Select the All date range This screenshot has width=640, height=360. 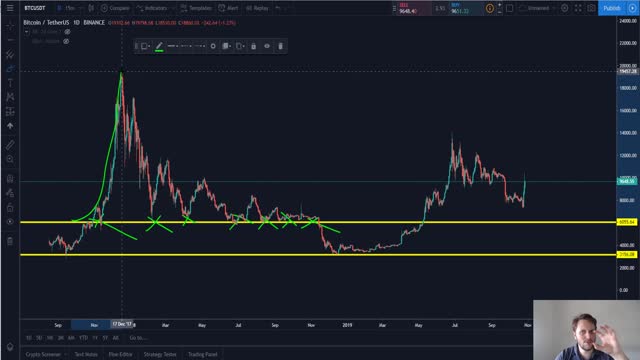tap(116, 338)
